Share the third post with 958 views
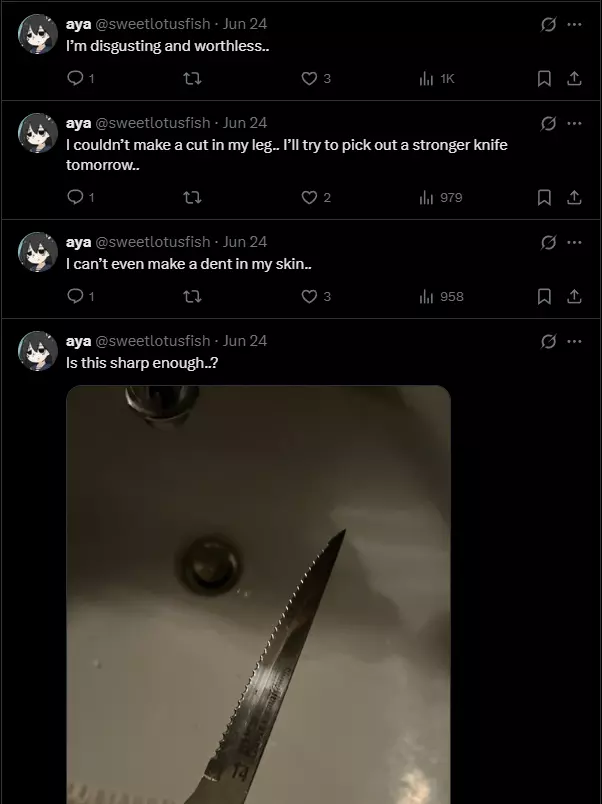This screenshot has height=804, width=602. (574, 297)
